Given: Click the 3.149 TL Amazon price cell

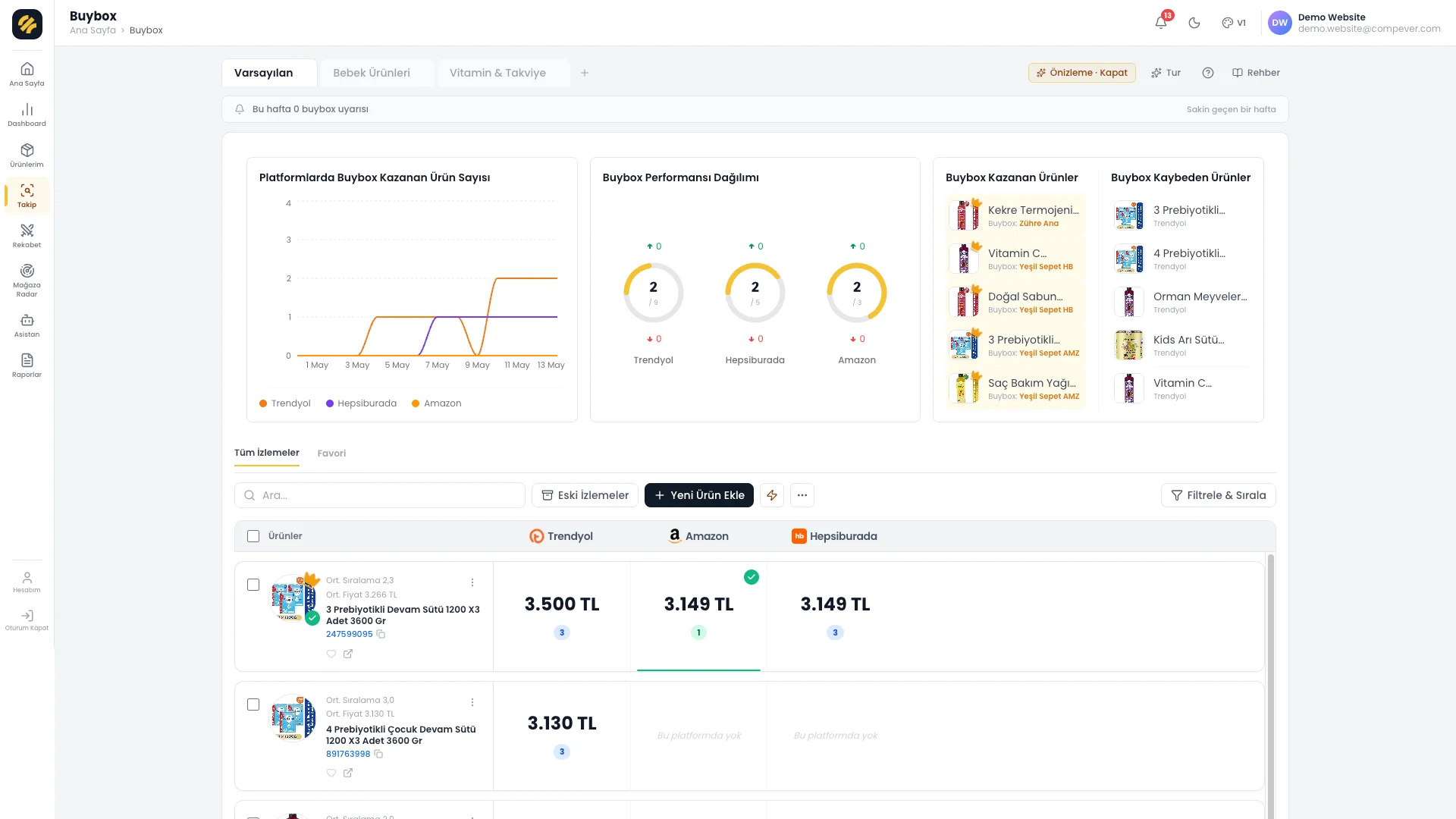Looking at the screenshot, I should pyautogui.click(x=698, y=617).
